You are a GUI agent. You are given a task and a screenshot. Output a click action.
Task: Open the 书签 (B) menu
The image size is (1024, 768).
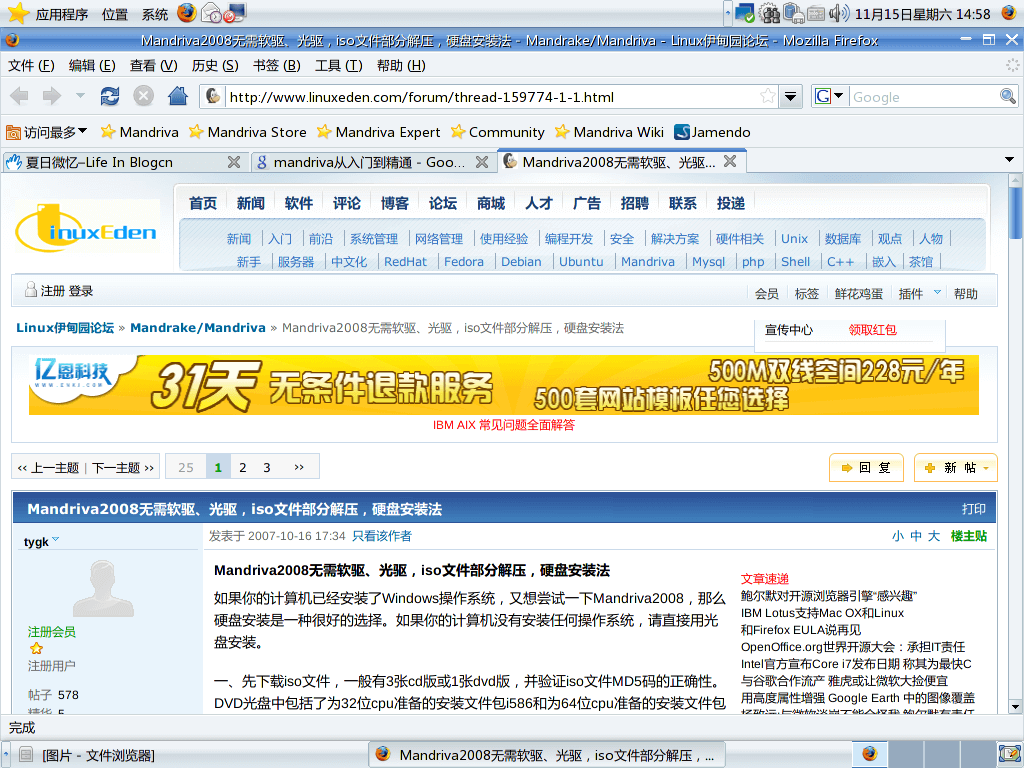276,65
